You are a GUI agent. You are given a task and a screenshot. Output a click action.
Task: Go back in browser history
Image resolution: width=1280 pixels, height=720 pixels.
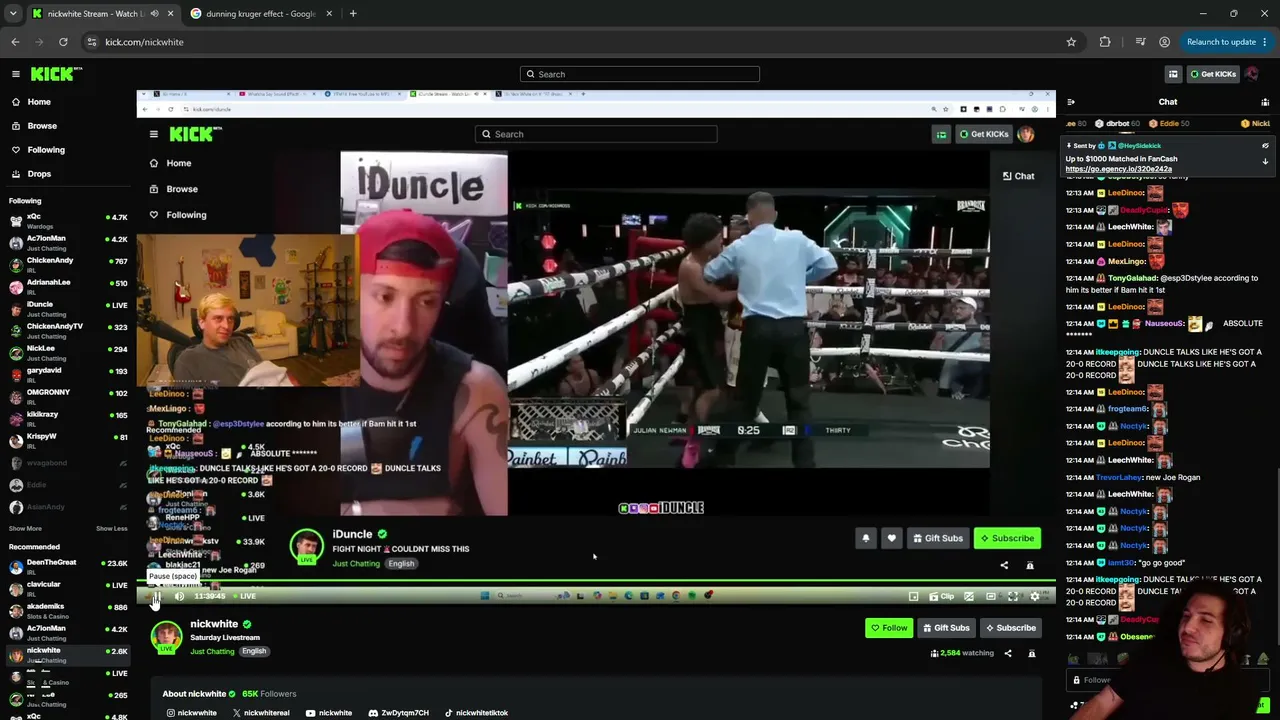[x=15, y=42]
